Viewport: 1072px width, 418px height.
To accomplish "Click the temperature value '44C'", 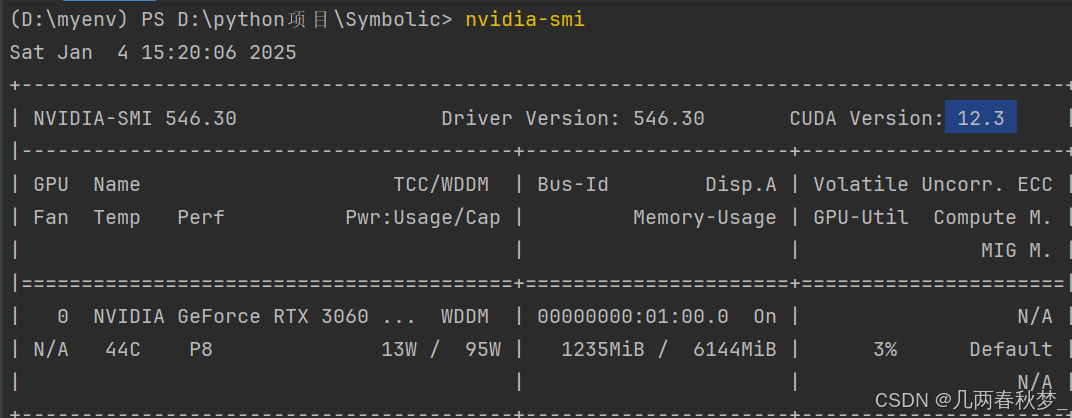I will 123,350.
